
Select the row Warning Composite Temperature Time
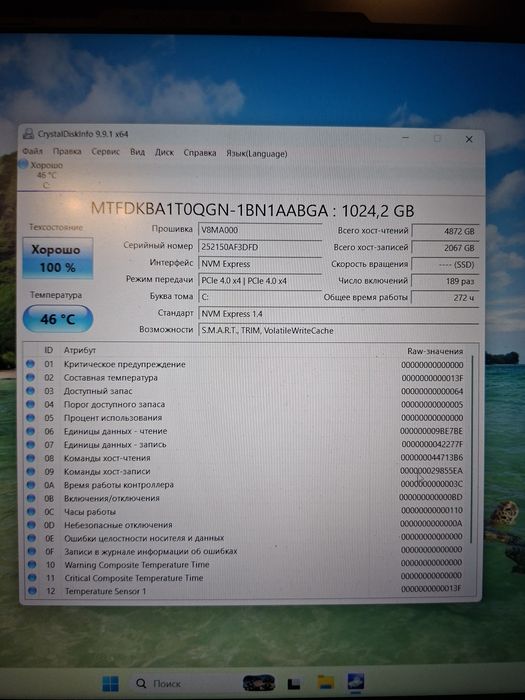245,565
